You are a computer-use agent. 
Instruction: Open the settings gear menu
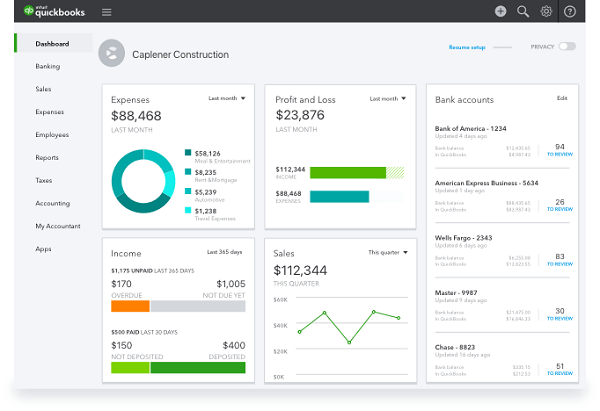point(546,11)
